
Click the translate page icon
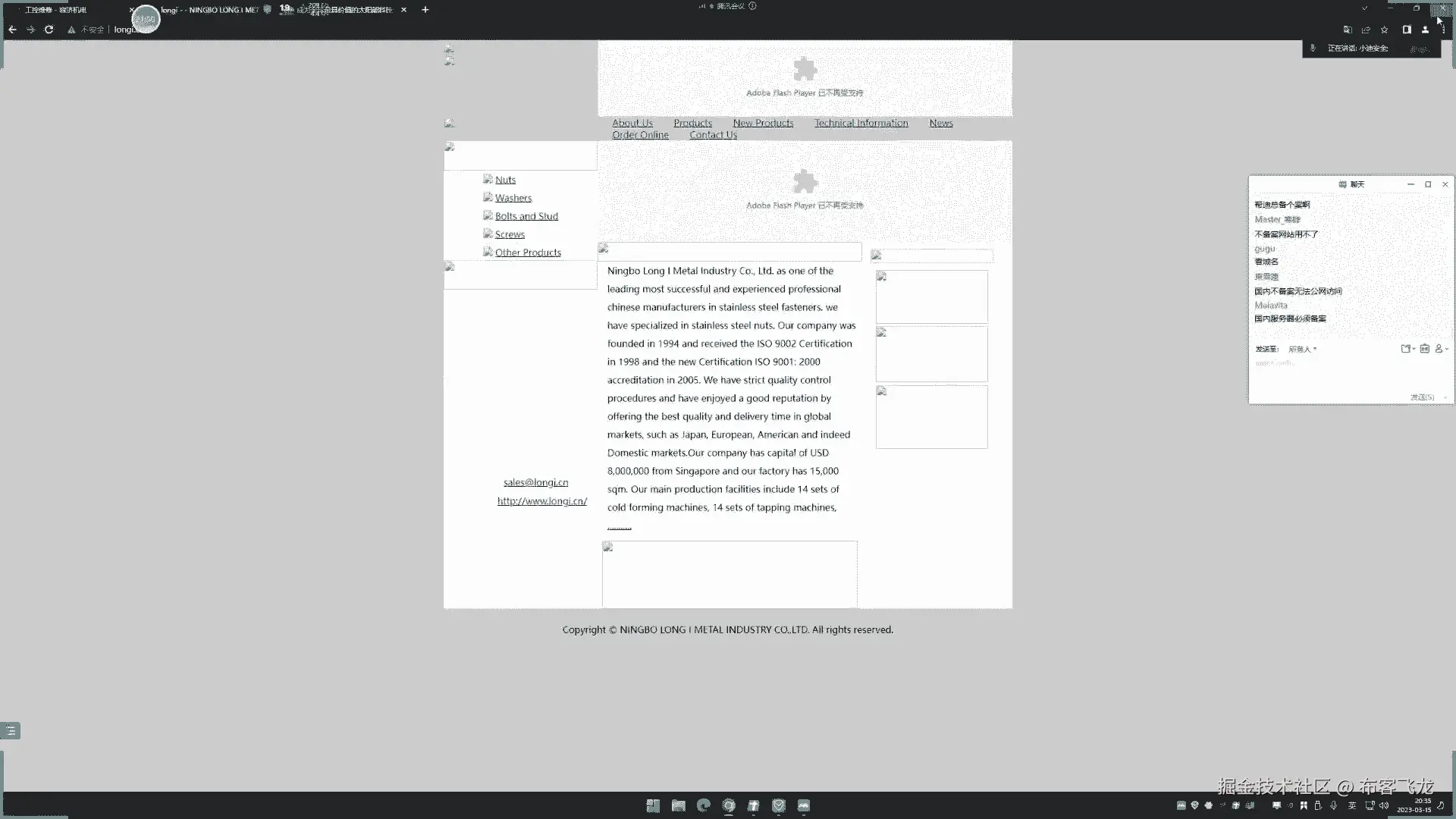point(1348,30)
